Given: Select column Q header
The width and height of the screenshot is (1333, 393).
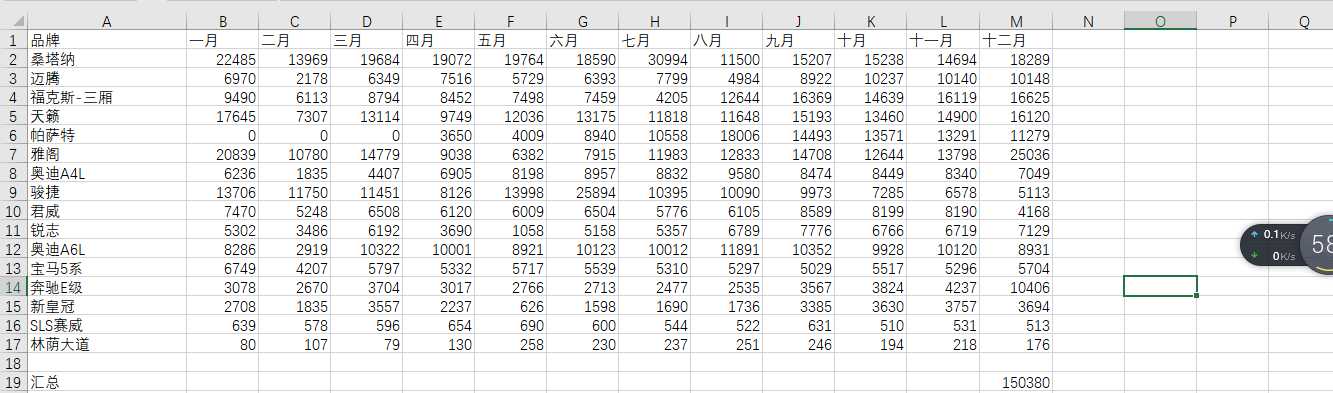Looking at the screenshot, I should pyautogui.click(x=1304, y=20).
